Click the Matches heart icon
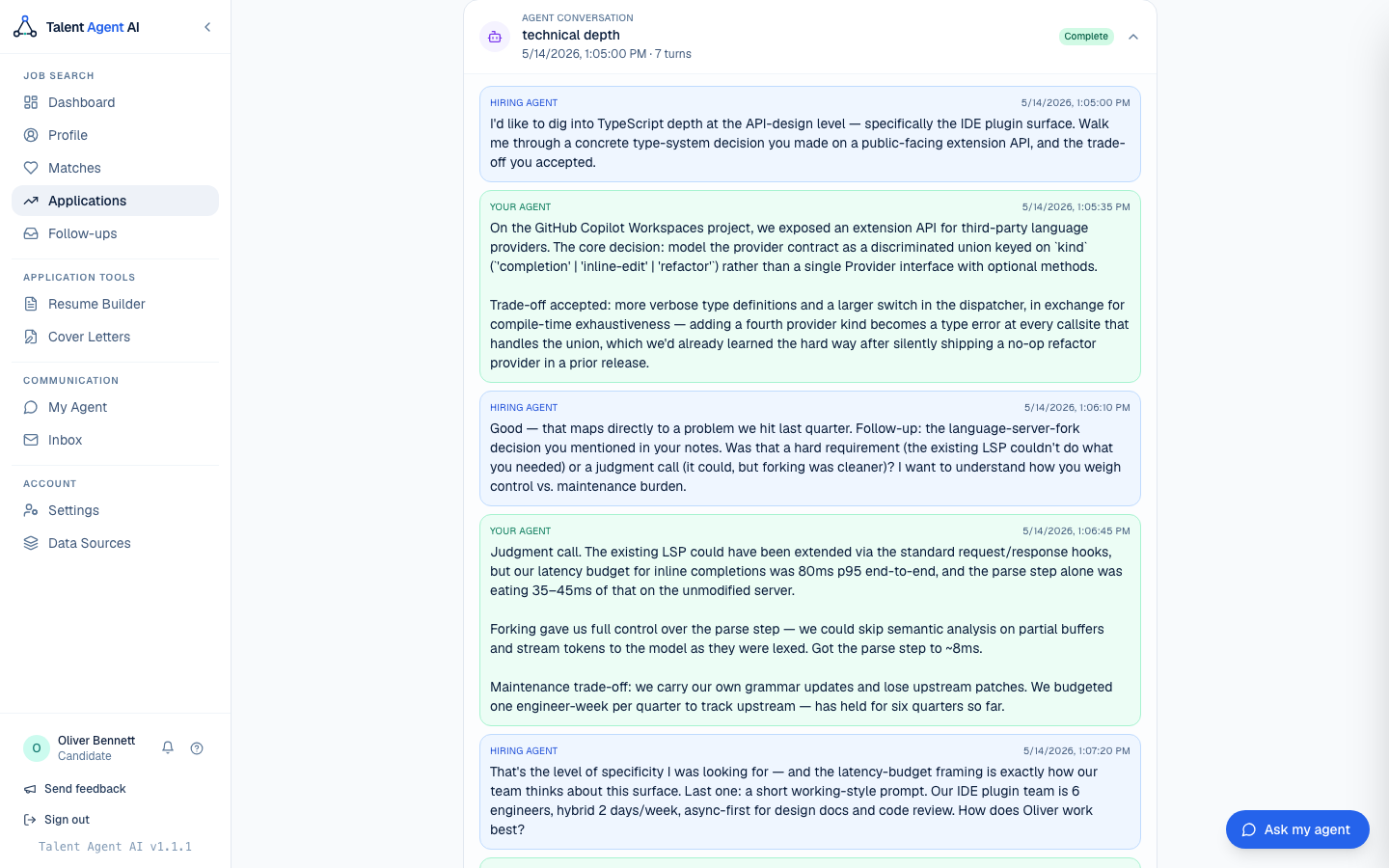Viewport: 1389px width, 868px height. [x=31, y=168]
